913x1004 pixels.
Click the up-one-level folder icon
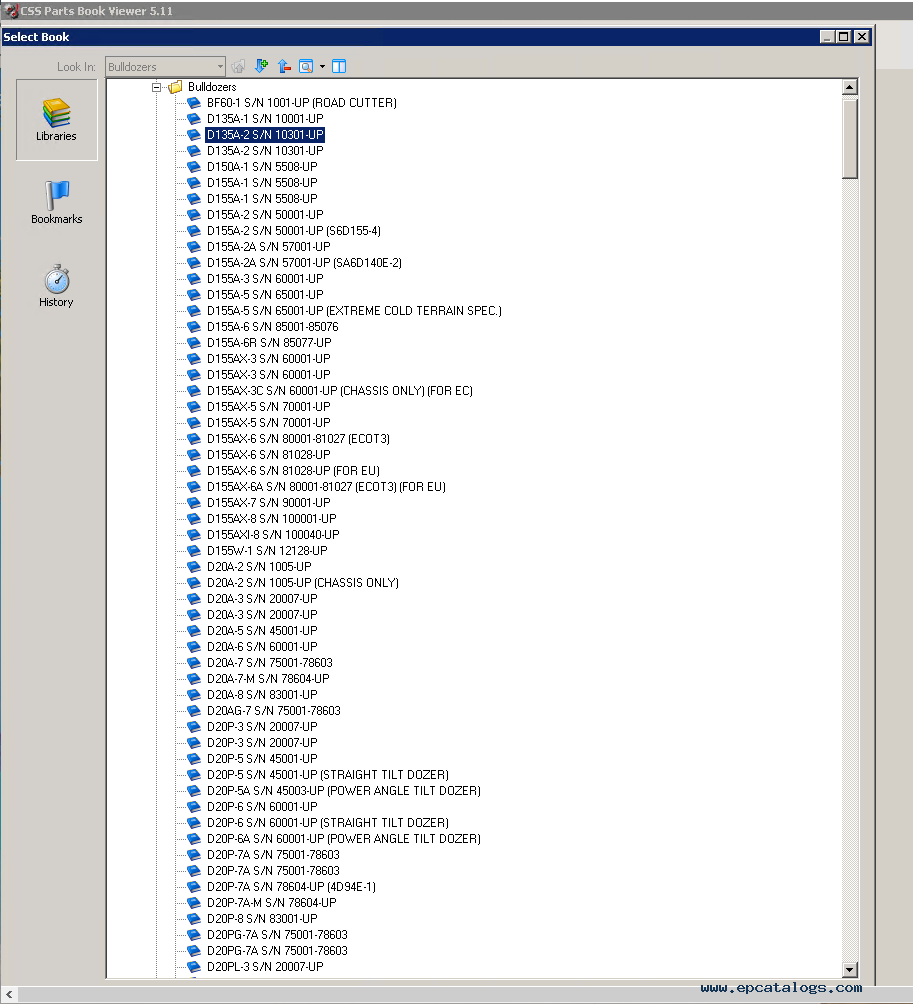tap(238, 66)
